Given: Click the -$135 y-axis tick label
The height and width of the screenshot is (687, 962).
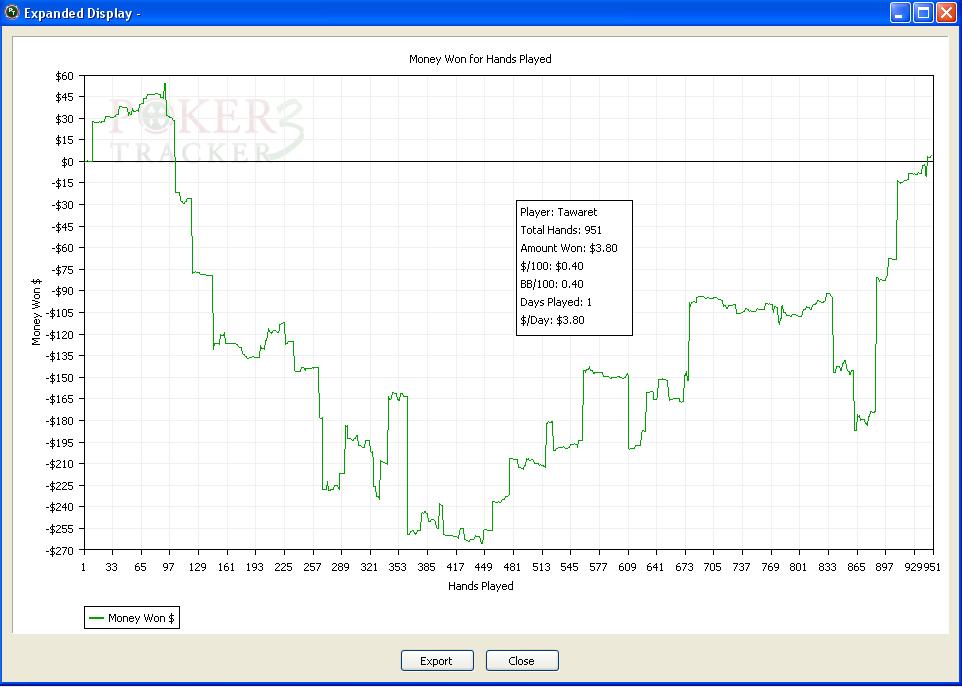Looking at the screenshot, I should (x=60, y=356).
